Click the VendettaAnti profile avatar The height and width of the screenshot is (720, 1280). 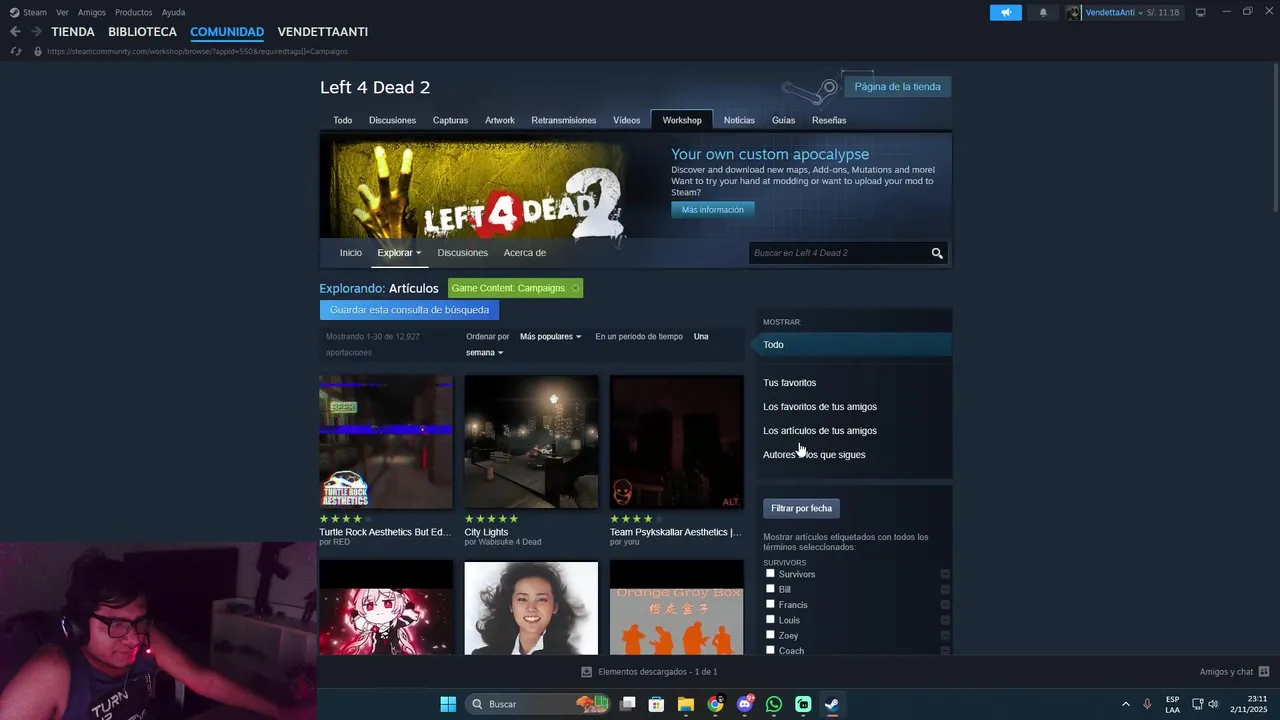[1074, 13]
